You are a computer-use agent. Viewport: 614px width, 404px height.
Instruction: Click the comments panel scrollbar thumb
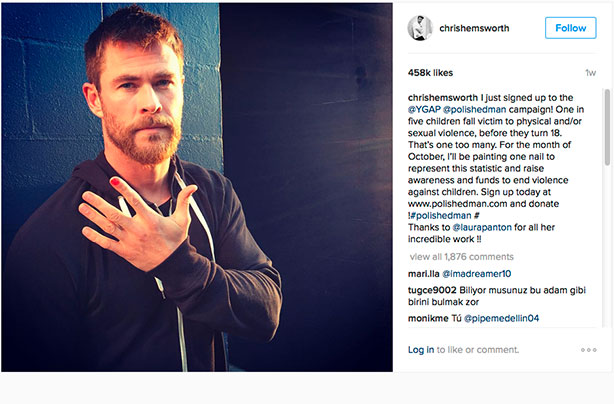(607, 127)
